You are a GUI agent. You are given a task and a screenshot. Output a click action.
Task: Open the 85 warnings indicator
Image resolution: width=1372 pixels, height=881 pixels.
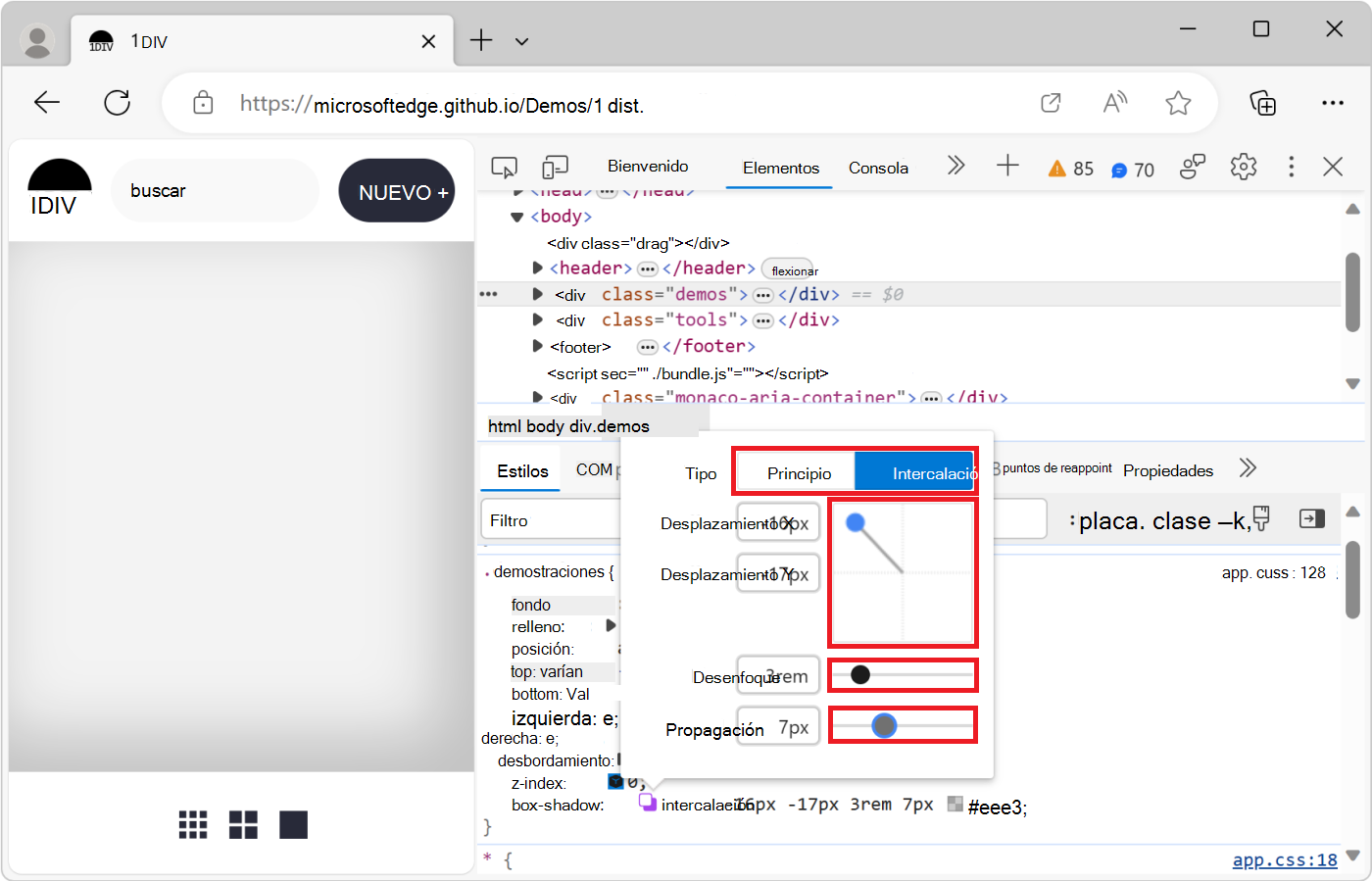[x=1070, y=168]
